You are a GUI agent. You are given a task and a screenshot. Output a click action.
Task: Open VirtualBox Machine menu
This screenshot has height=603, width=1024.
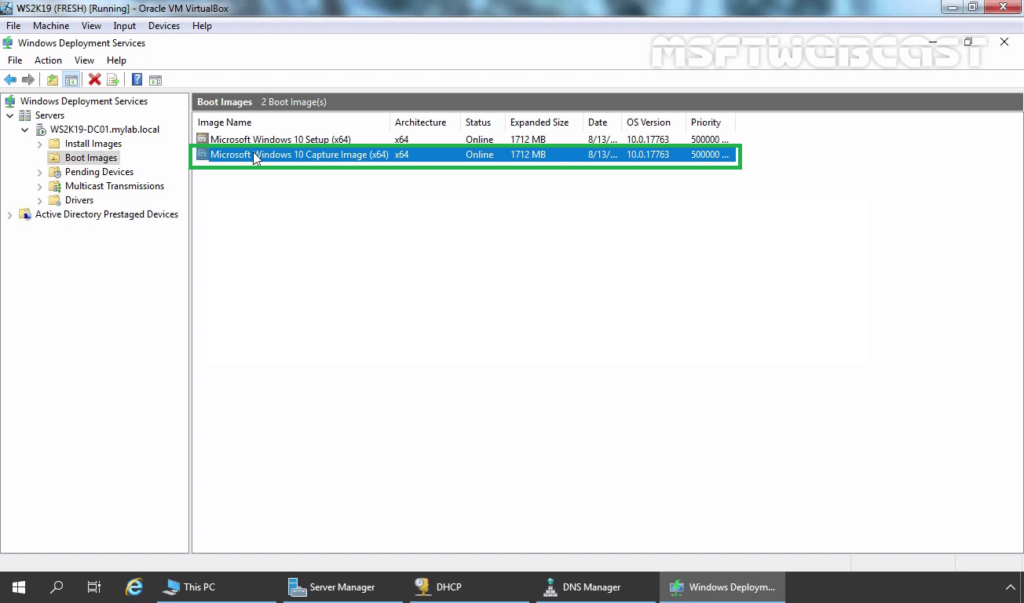pos(51,25)
